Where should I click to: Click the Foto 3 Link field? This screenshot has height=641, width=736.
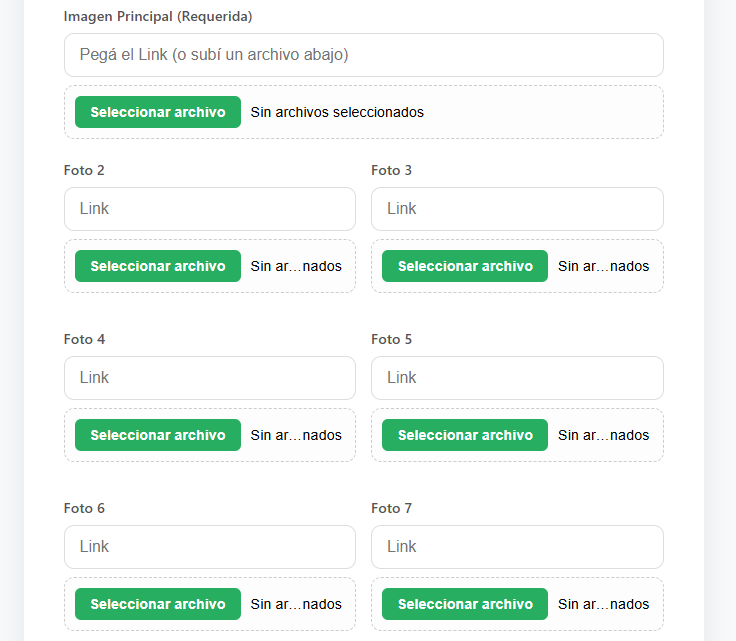(x=517, y=209)
